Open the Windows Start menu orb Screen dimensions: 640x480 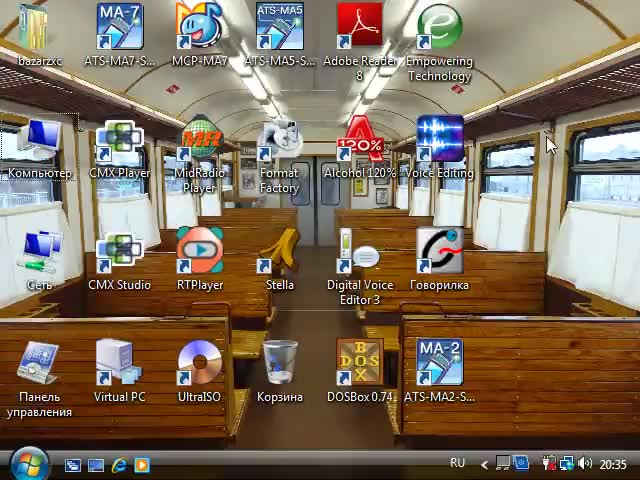[28, 463]
